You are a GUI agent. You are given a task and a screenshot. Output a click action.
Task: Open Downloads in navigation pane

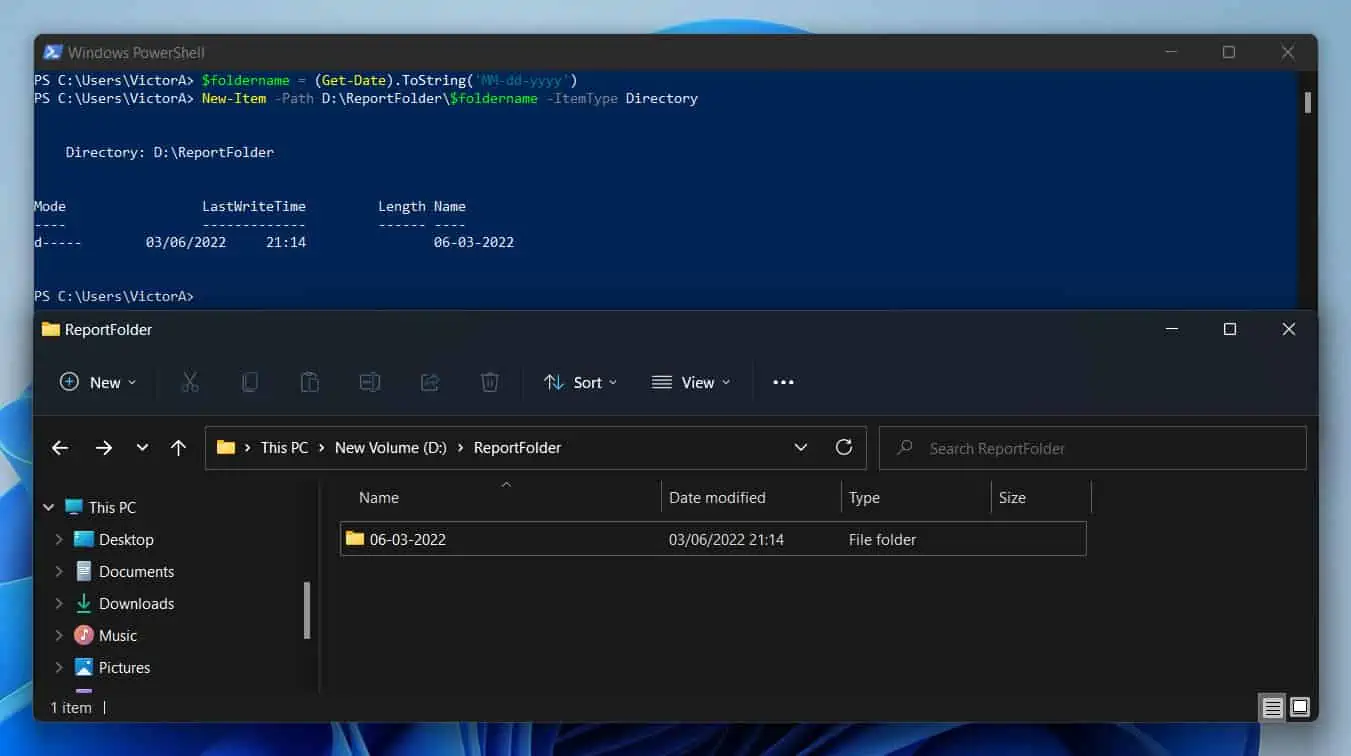click(x=136, y=604)
